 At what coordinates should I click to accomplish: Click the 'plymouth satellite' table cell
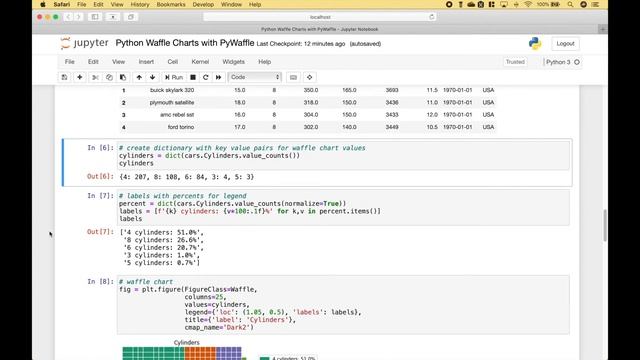(172, 102)
